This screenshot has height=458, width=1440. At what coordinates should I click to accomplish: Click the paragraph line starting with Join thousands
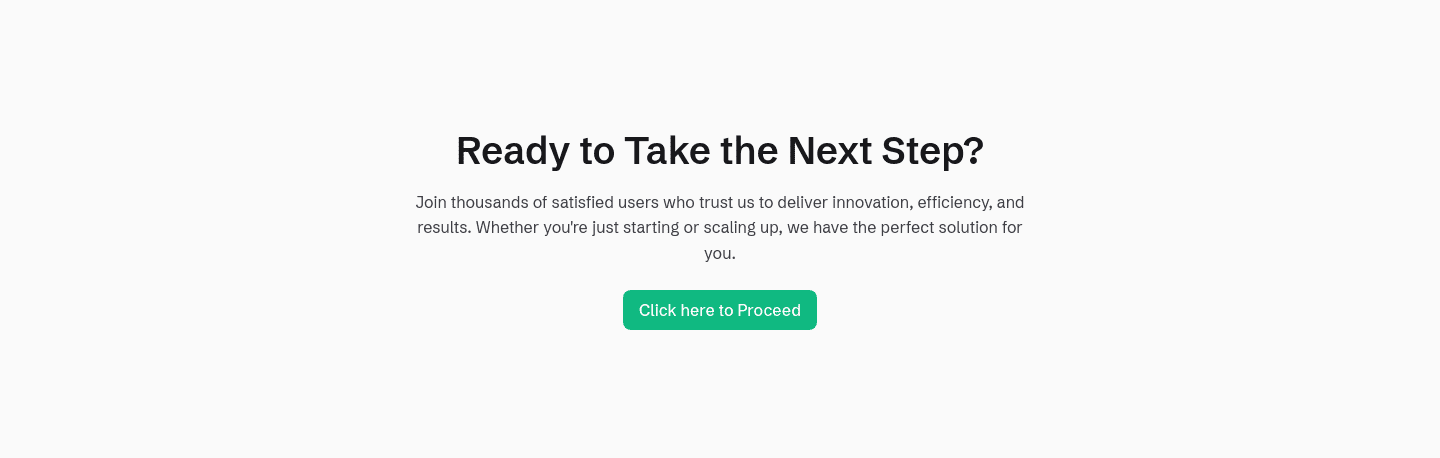coord(720,202)
